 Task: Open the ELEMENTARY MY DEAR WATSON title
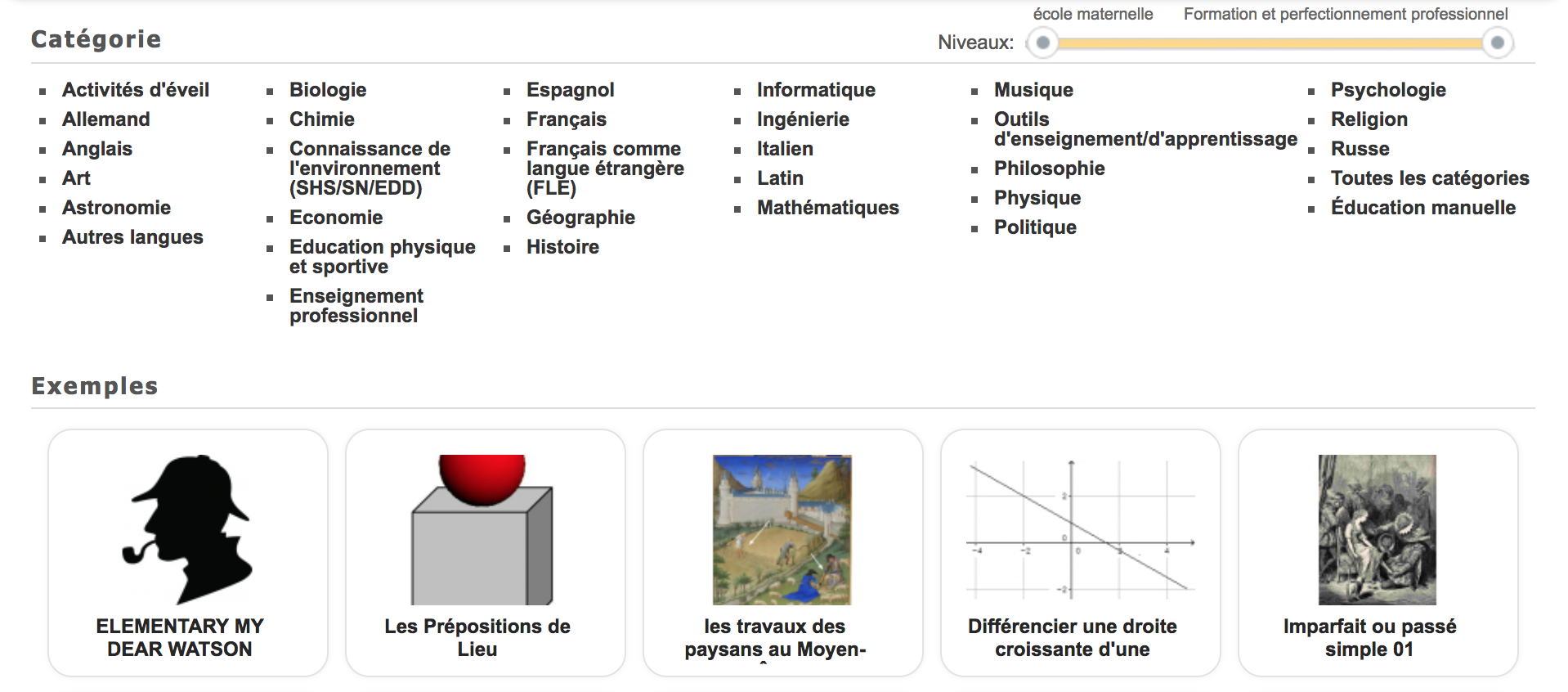coord(180,637)
